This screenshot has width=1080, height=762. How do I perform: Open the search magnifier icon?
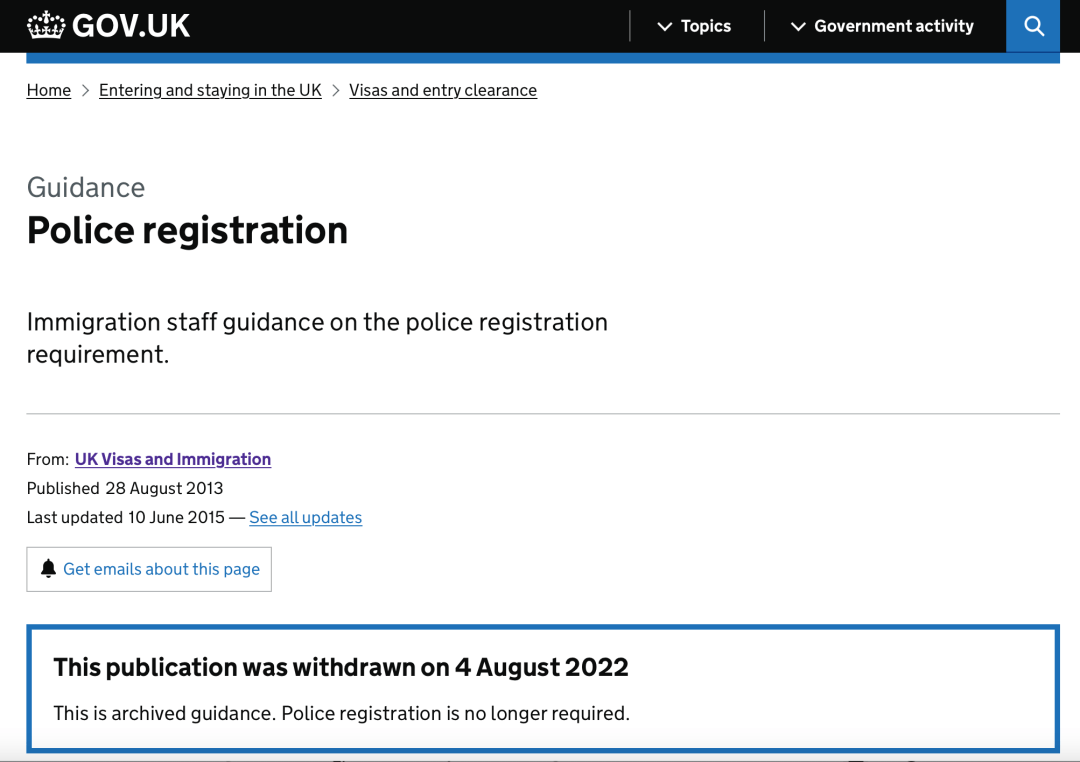coord(1033,26)
